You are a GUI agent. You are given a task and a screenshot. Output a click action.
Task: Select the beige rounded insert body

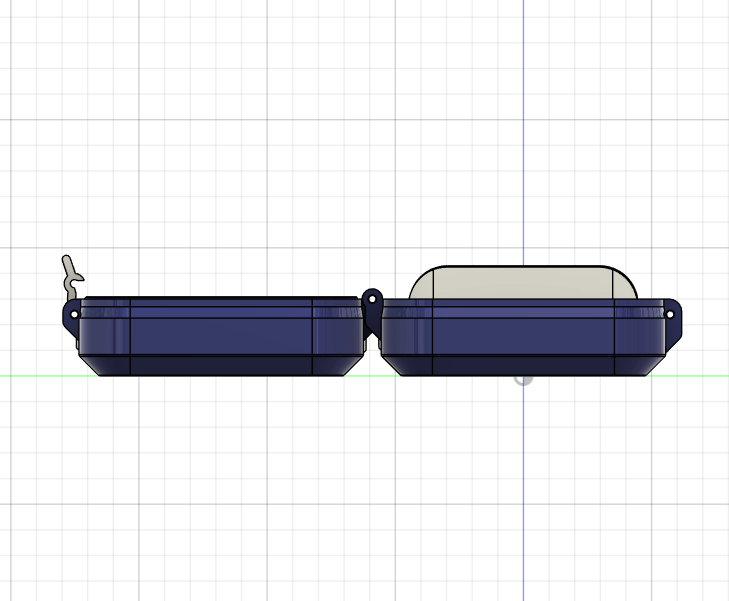[522, 283]
